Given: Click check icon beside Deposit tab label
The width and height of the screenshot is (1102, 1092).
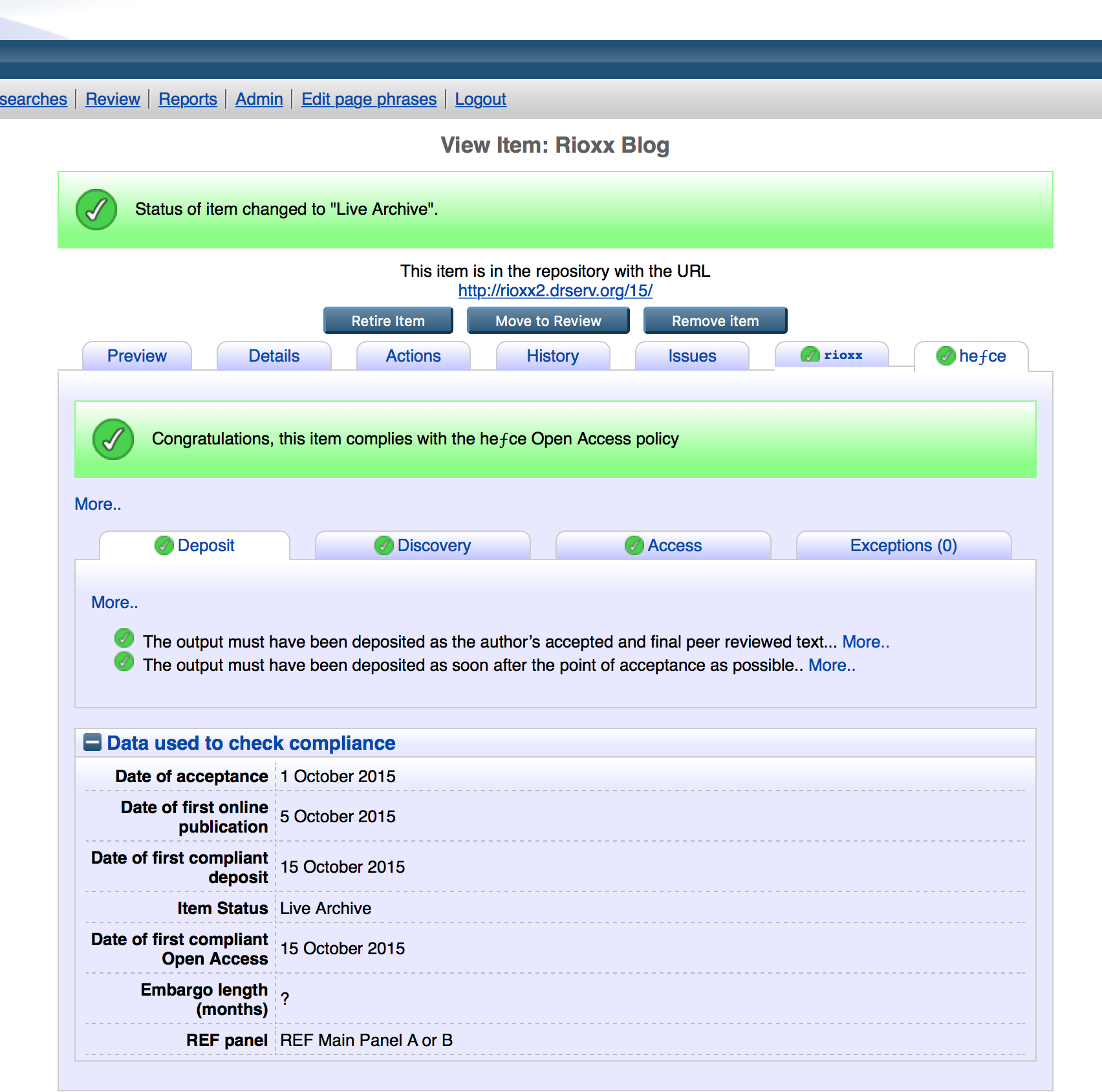Looking at the screenshot, I should coord(164,545).
